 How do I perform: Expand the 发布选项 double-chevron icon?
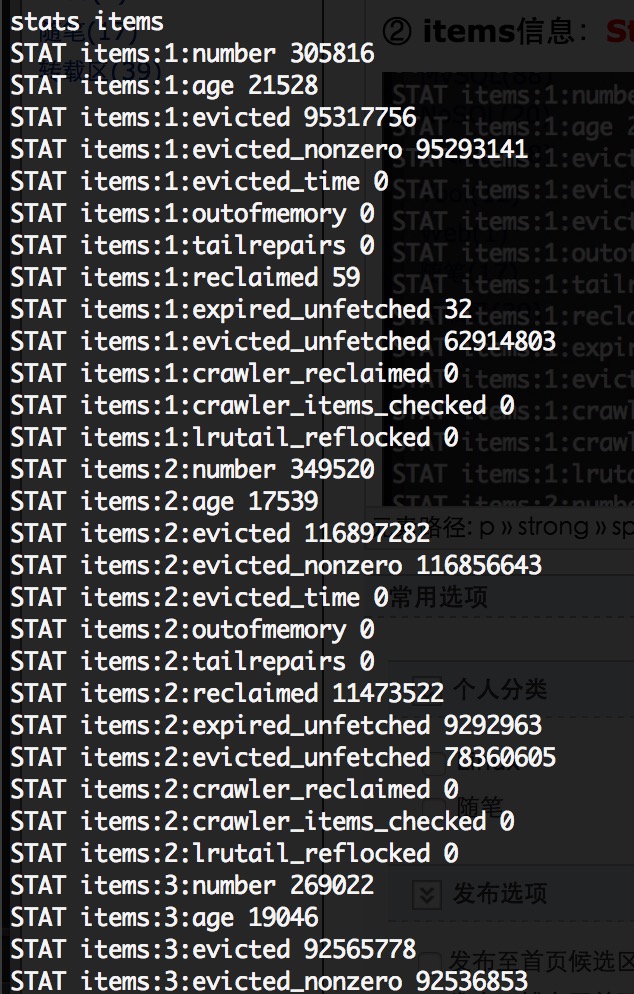point(427,894)
